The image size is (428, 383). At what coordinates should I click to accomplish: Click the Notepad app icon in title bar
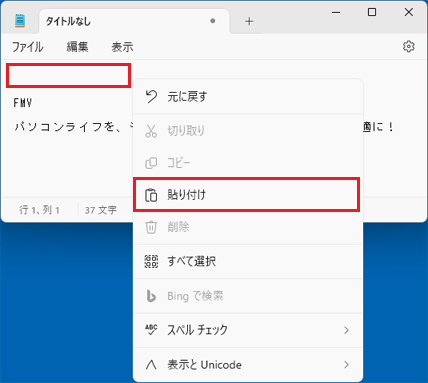20,21
